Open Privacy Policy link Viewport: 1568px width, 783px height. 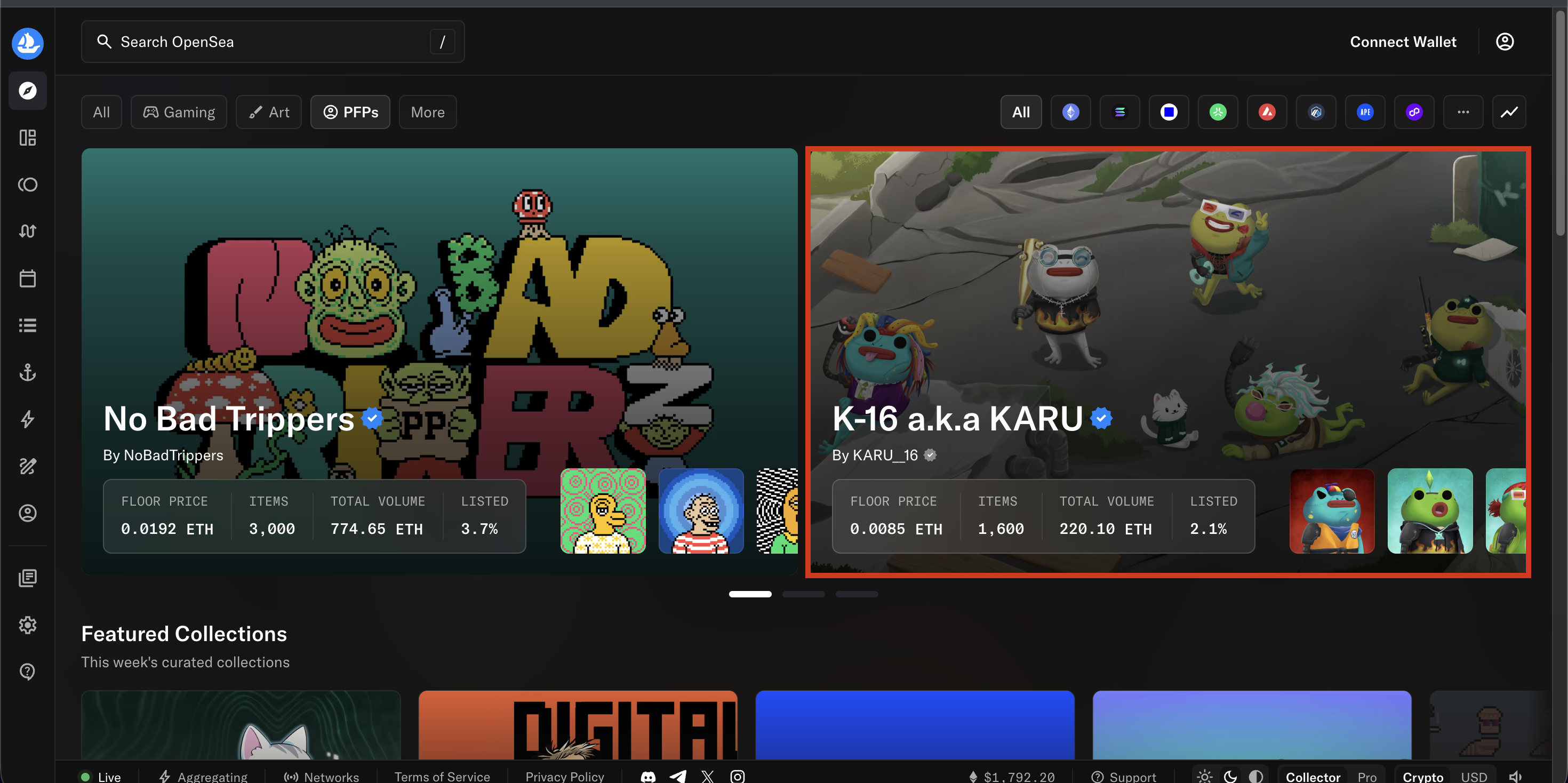click(x=565, y=776)
